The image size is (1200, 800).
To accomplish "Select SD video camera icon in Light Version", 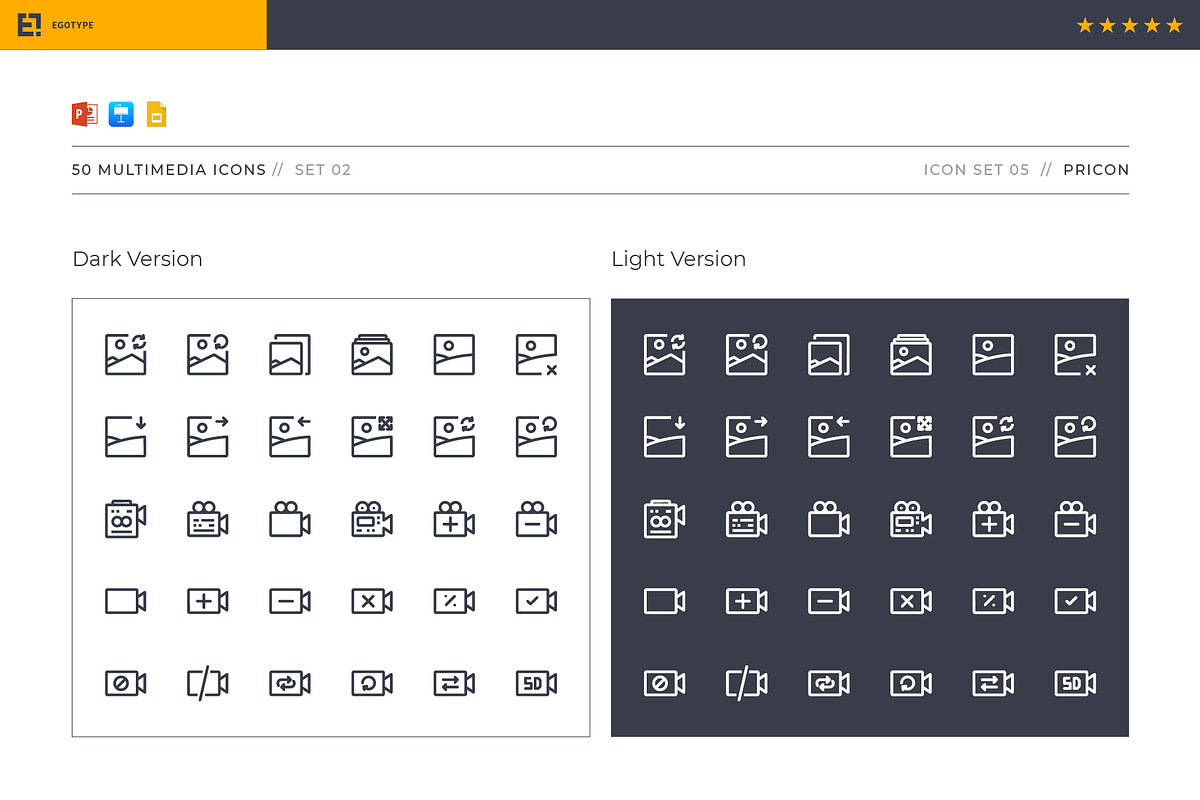I will click(1075, 683).
